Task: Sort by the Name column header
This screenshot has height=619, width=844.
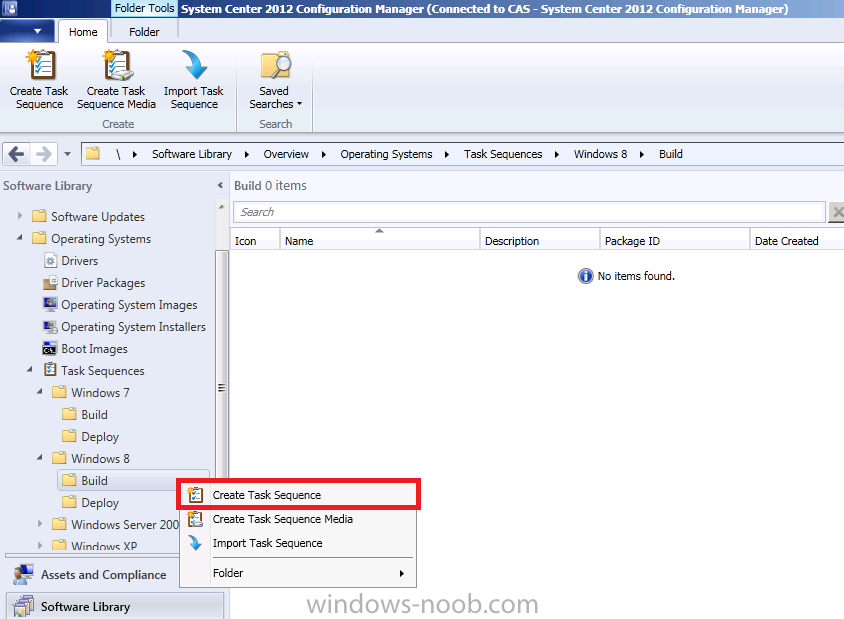Action: pyautogui.click(x=379, y=241)
